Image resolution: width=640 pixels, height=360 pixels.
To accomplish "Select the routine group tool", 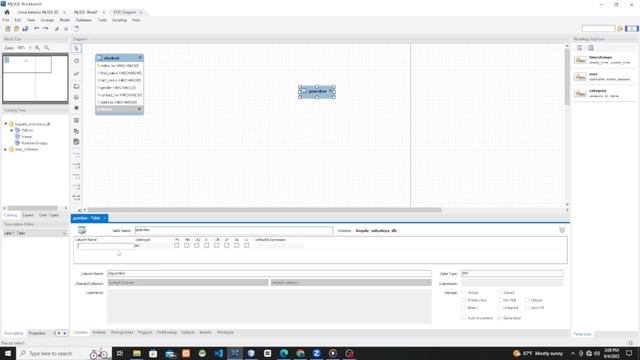I will pyautogui.click(x=76, y=142).
